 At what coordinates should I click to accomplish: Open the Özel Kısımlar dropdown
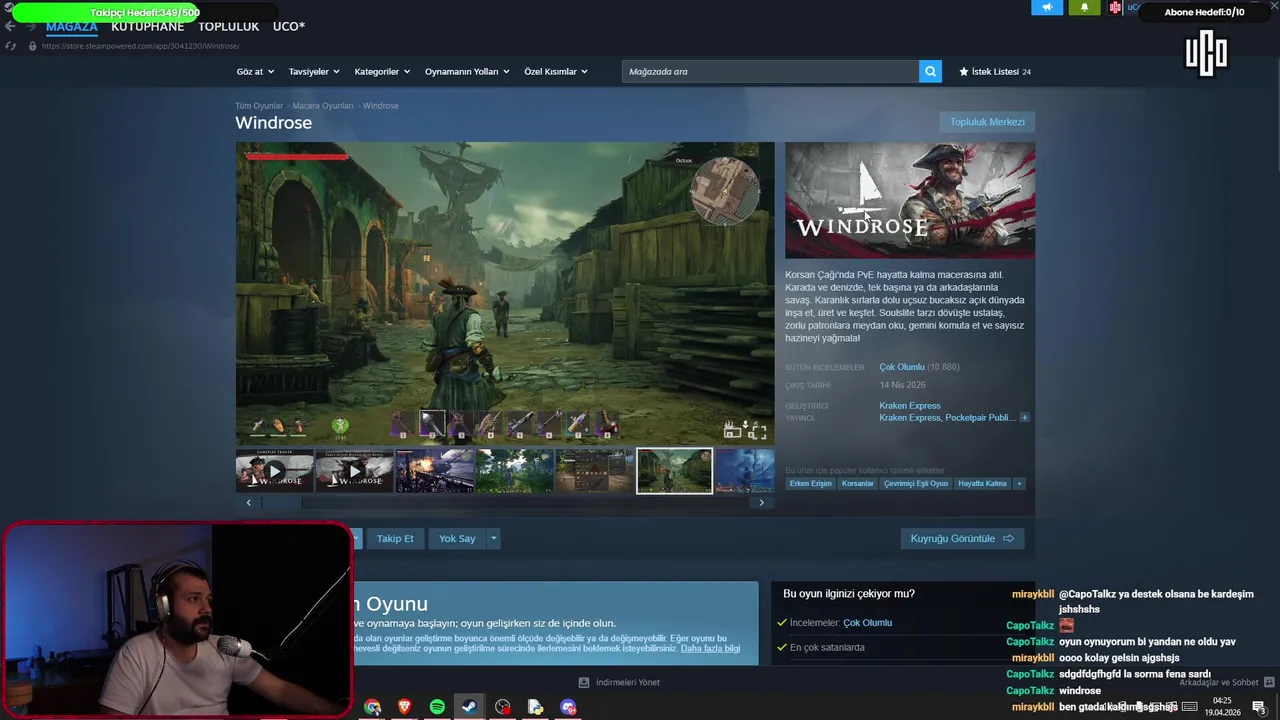click(x=556, y=72)
